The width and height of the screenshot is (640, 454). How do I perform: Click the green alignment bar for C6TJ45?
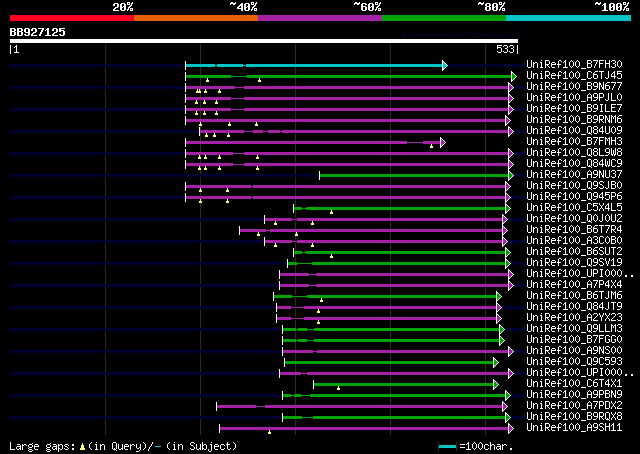pyautogui.click(x=349, y=76)
